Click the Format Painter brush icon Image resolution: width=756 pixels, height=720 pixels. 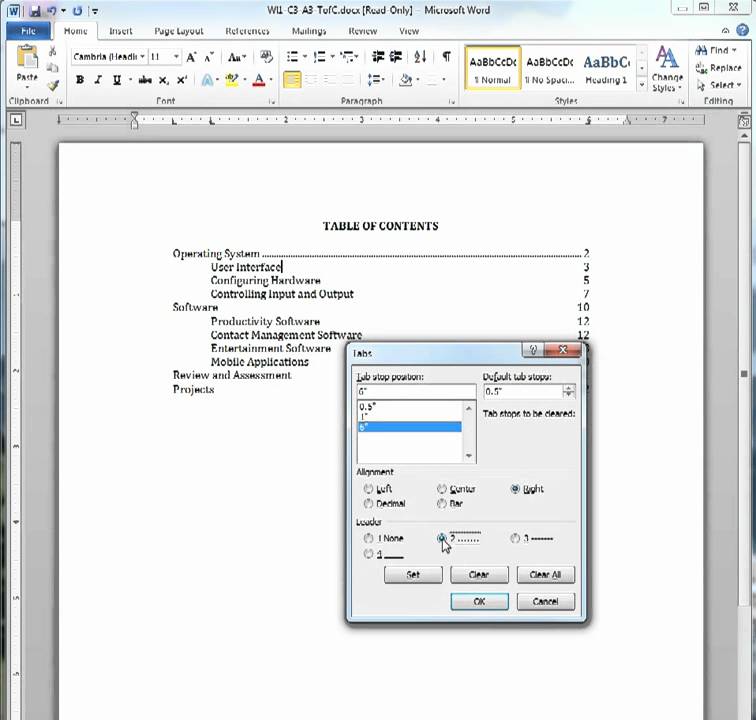53,86
